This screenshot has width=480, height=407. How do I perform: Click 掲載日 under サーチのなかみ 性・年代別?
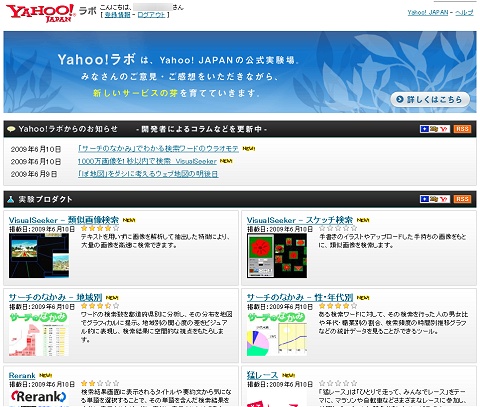coord(280,306)
